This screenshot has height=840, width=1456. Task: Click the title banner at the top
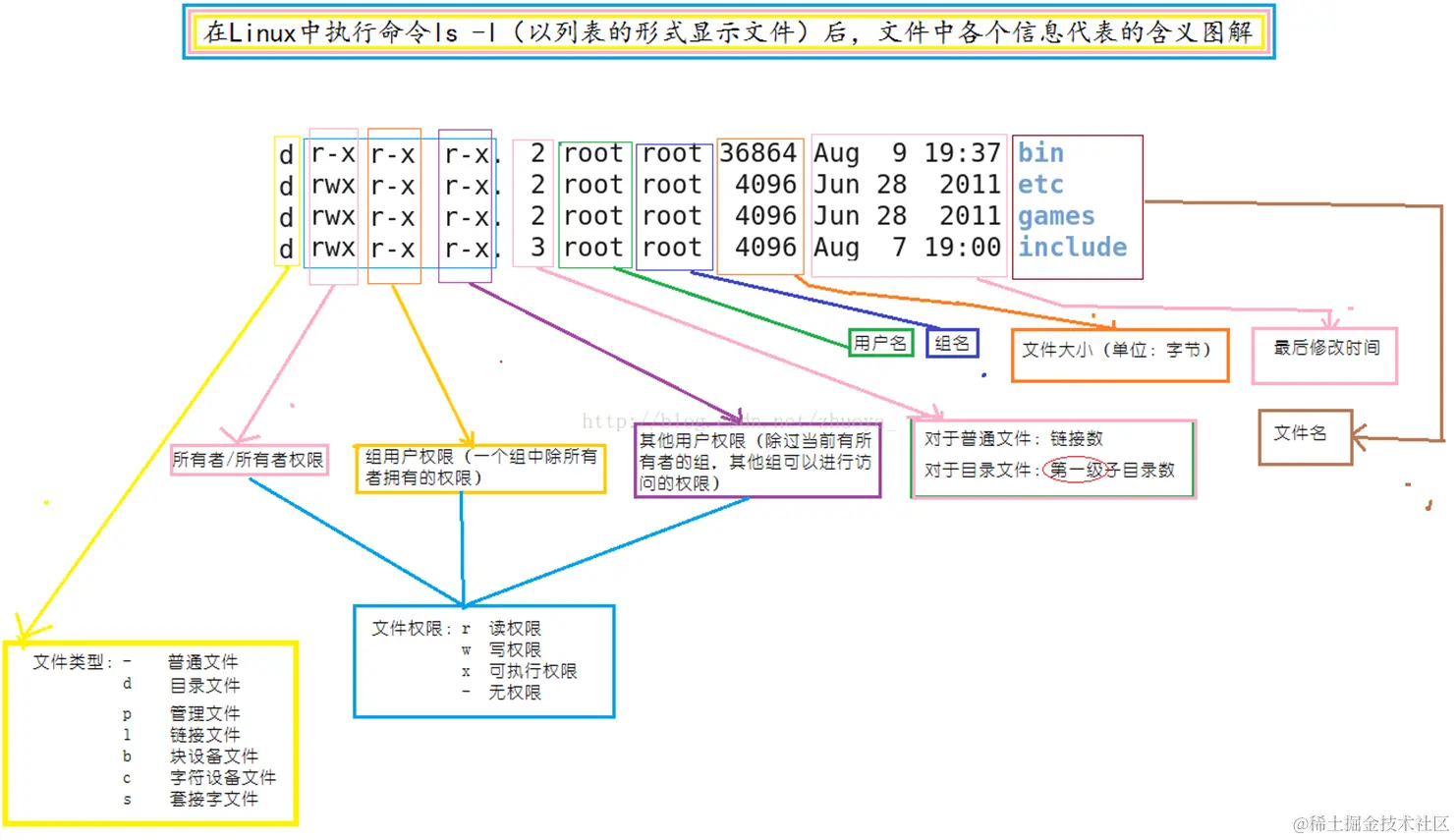727,31
